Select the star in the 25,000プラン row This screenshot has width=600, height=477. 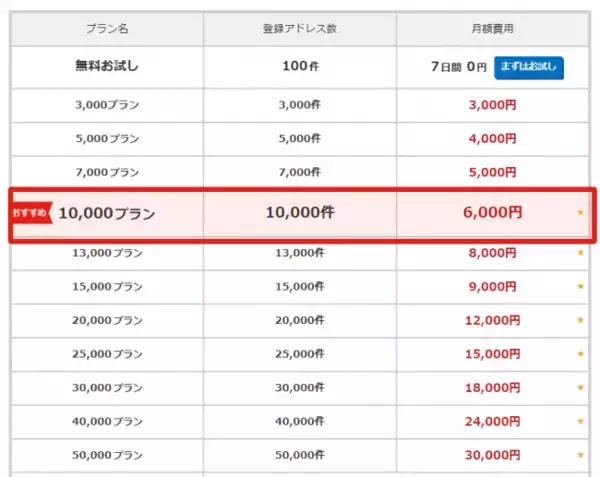tap(580, 355)
